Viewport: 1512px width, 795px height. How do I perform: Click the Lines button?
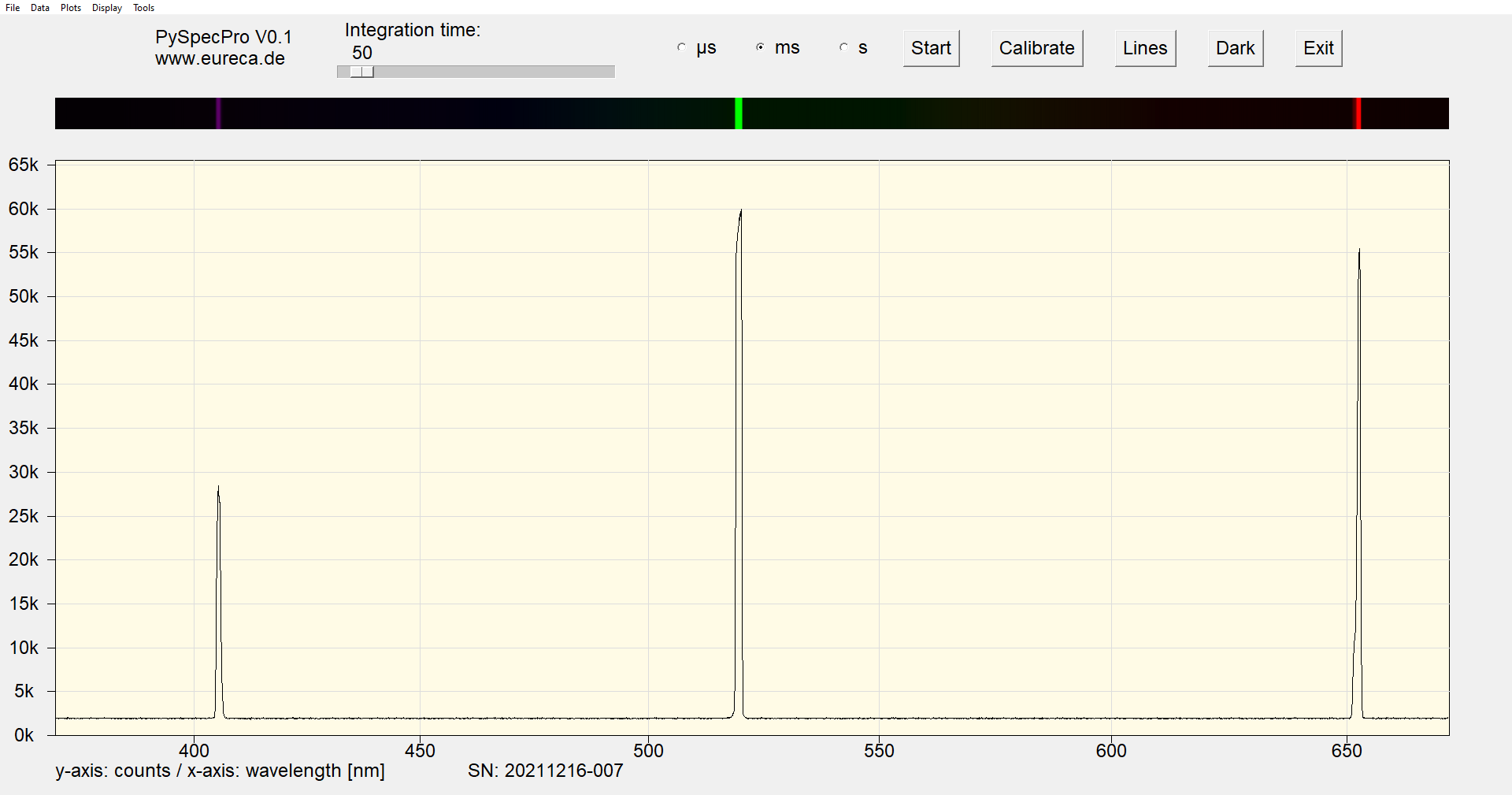point(1145,48)
